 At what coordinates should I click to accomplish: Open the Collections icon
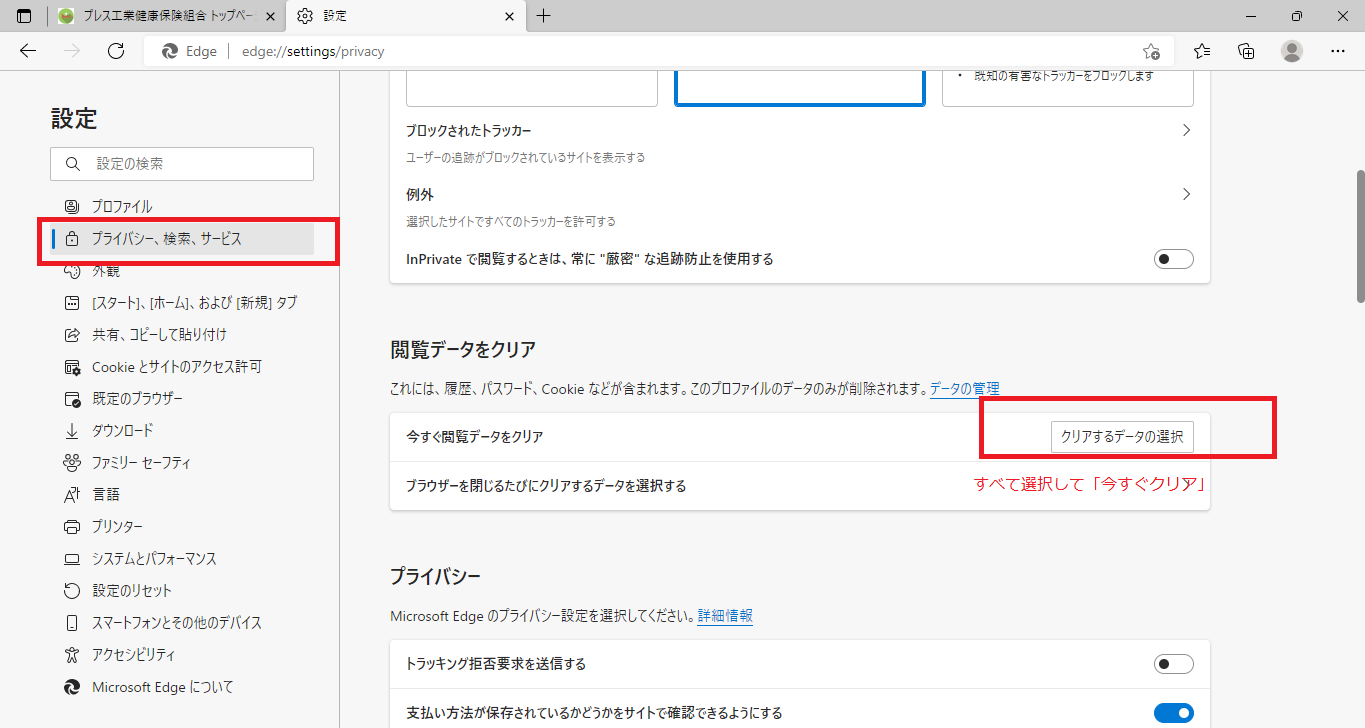(1246, 51)
